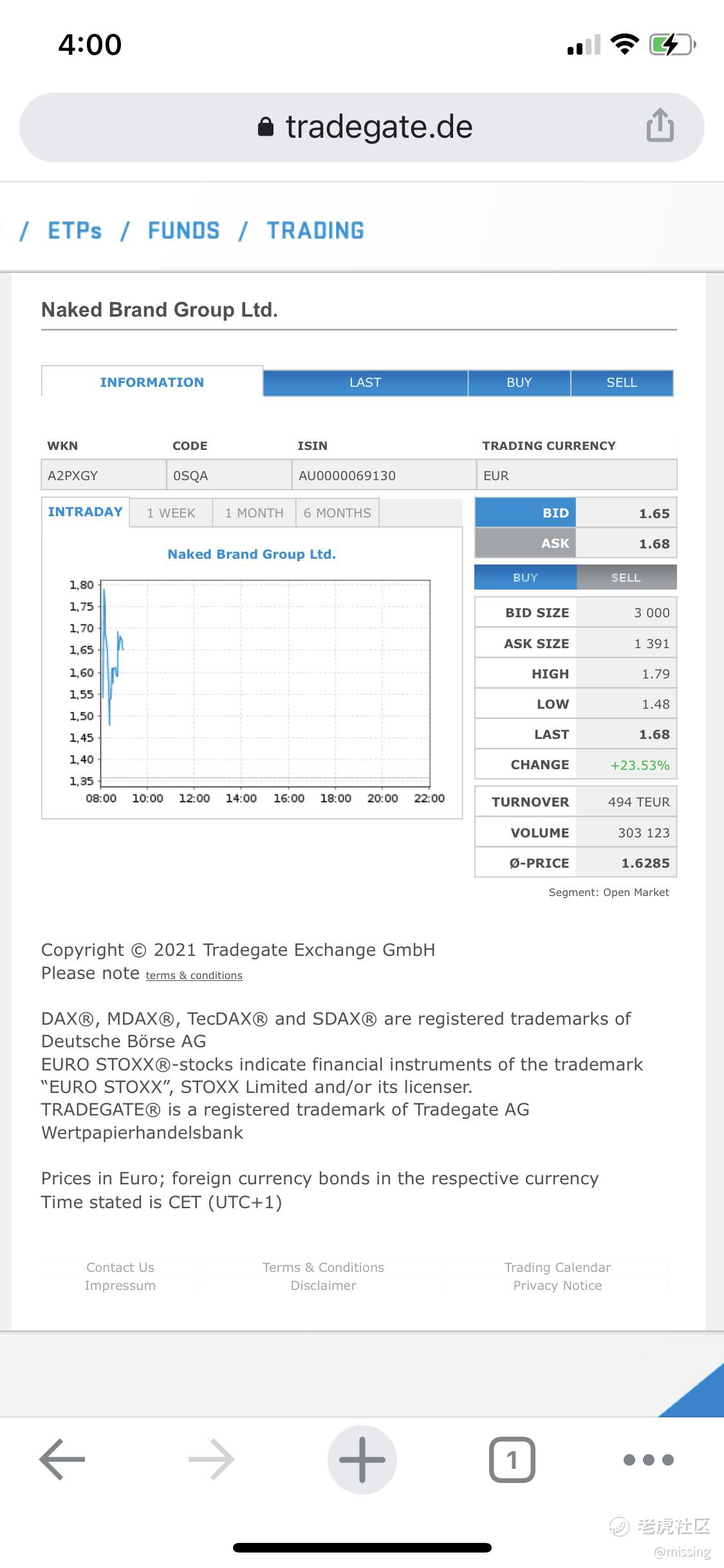Image resolution: width=724 pixels, height=1568 pixels.
Task: Open the Disclaimer footer link
Action: [323, 1285]
